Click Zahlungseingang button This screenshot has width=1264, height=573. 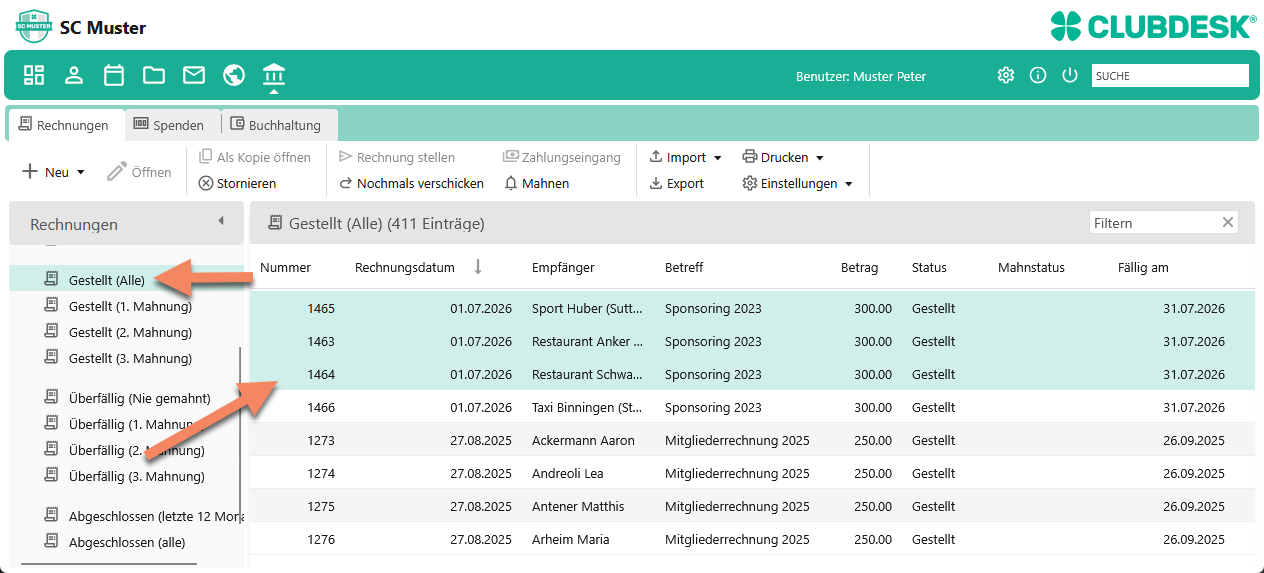coord(562,157)
